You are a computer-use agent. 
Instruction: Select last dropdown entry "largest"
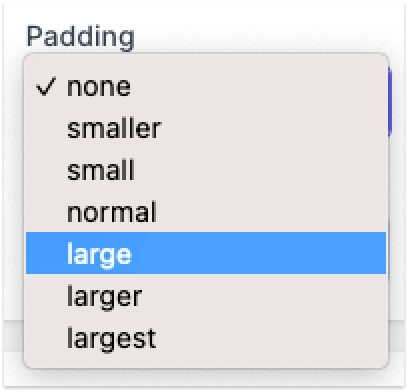[x=206, y=337]
